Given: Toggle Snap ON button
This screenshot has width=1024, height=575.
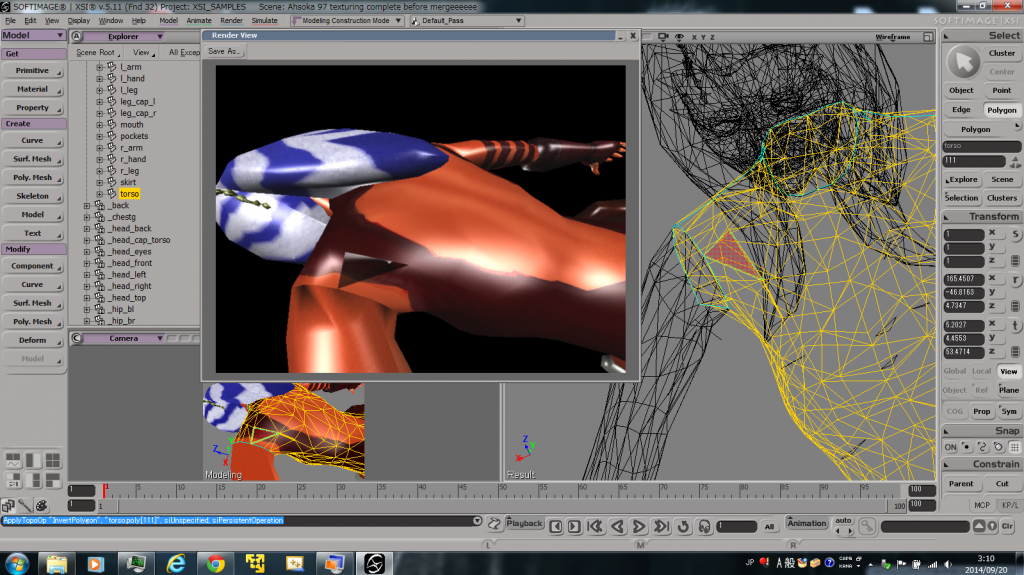Looking at the screenshot, I should (950, 447).
